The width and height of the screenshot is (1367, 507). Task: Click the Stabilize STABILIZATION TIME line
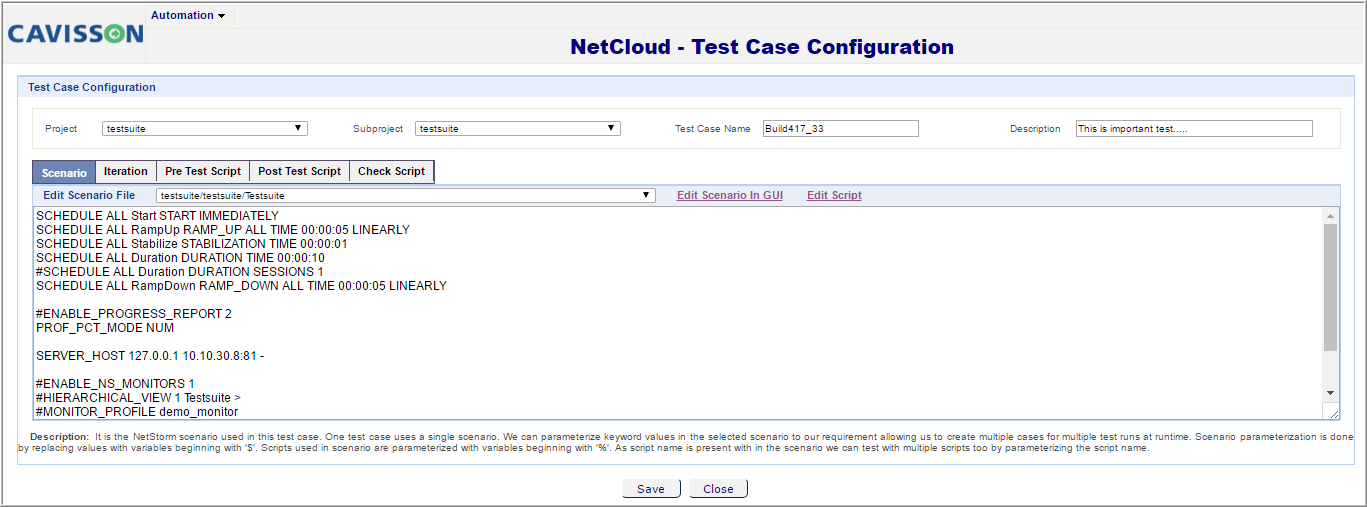(192, 244)
